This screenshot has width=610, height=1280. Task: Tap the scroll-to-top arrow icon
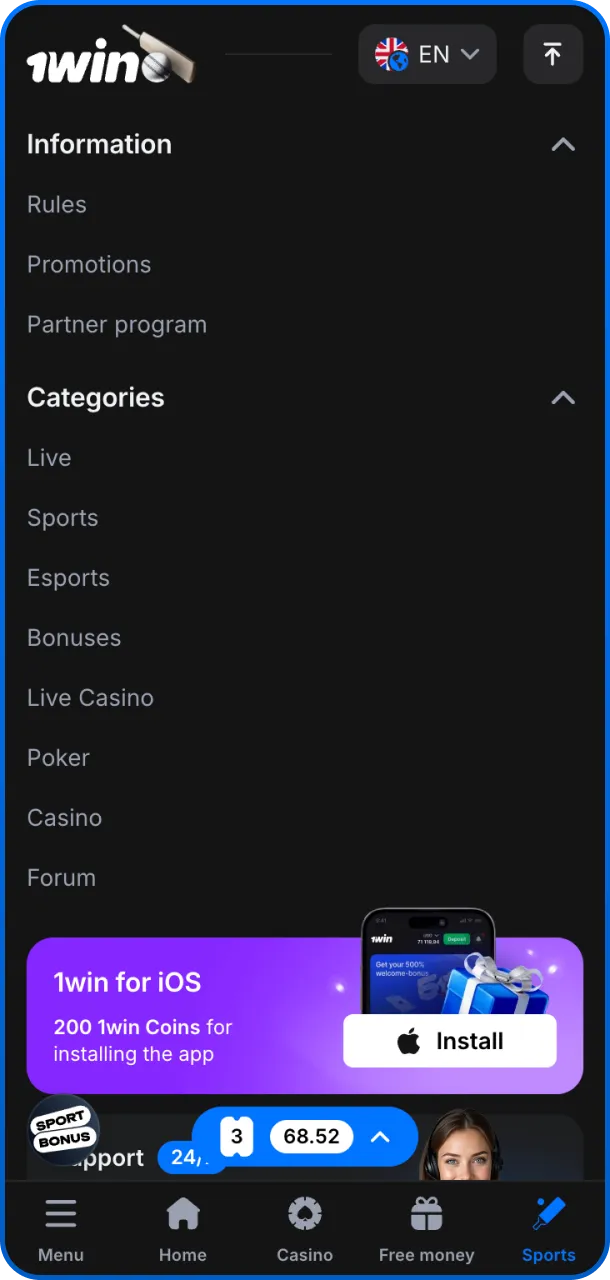(x=553, y=54)
